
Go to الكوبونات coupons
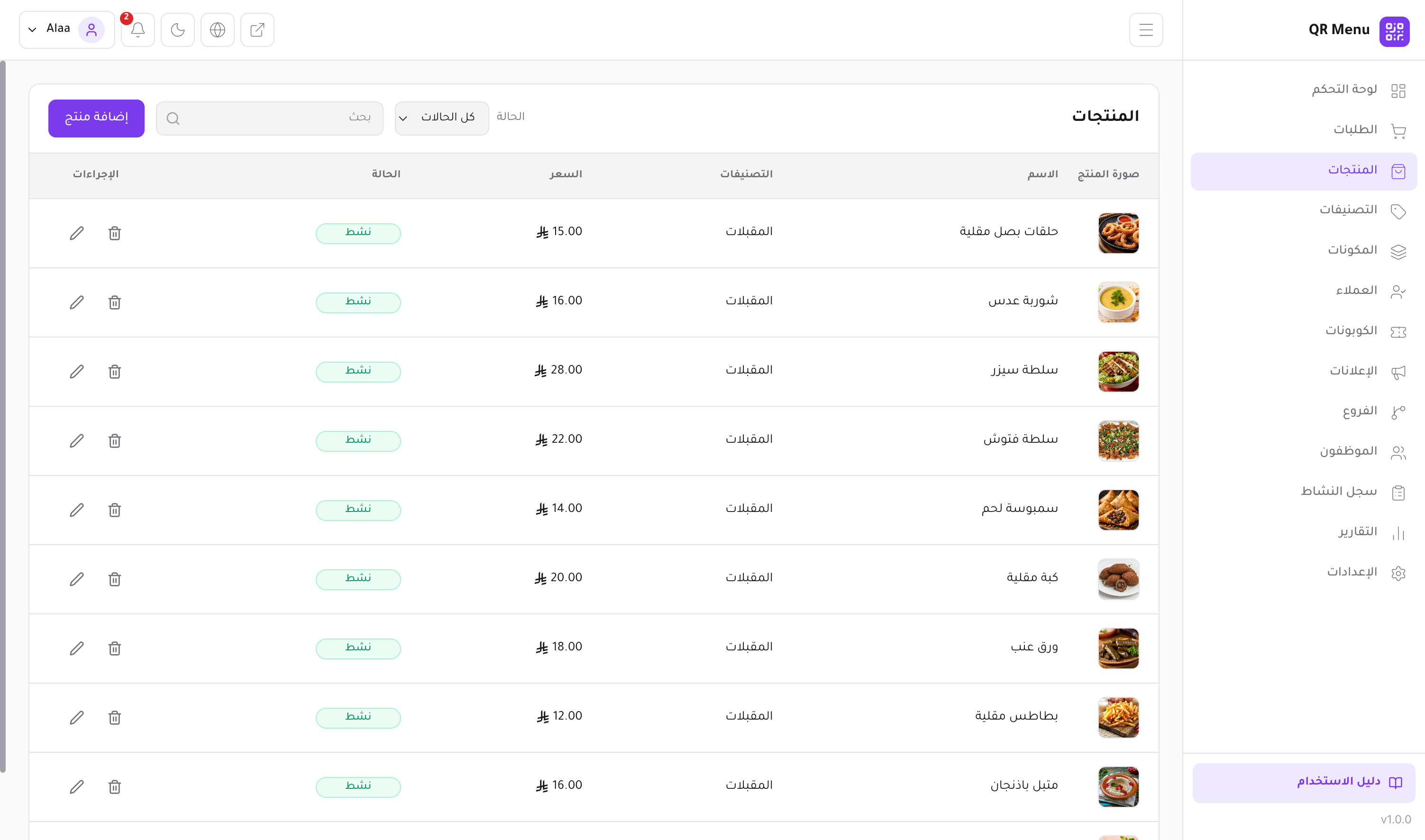(1304, 332)
